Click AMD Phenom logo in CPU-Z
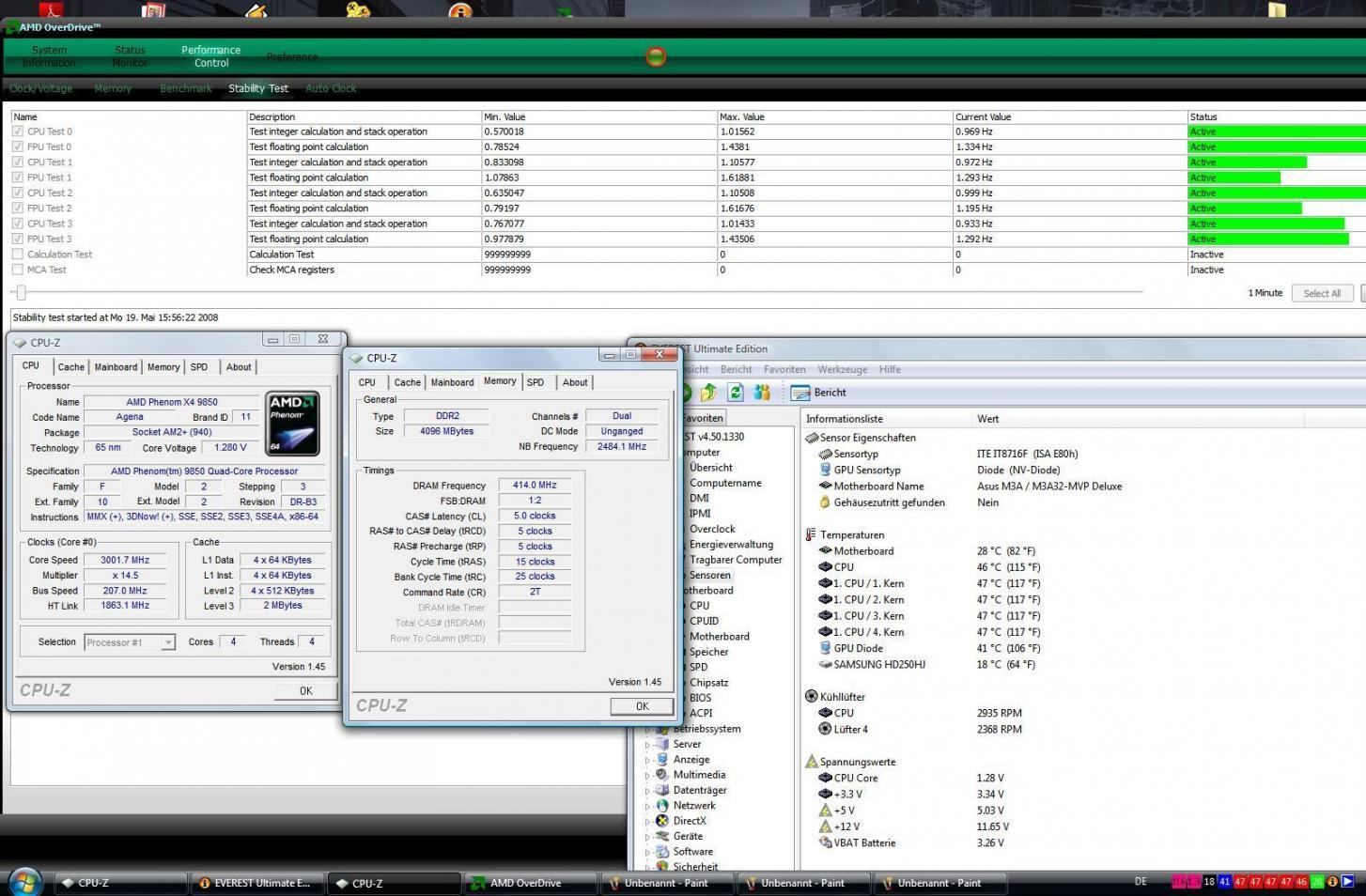 click(292, 424)
